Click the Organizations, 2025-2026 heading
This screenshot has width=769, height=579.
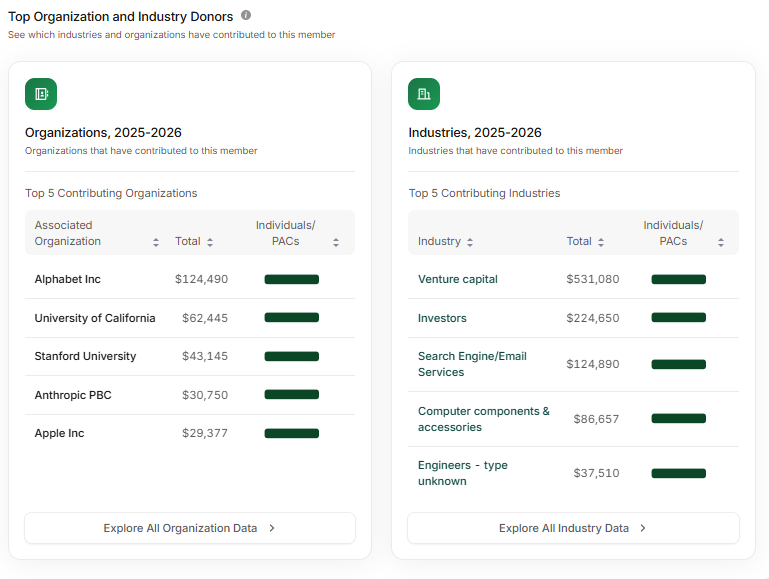(103, 133)
